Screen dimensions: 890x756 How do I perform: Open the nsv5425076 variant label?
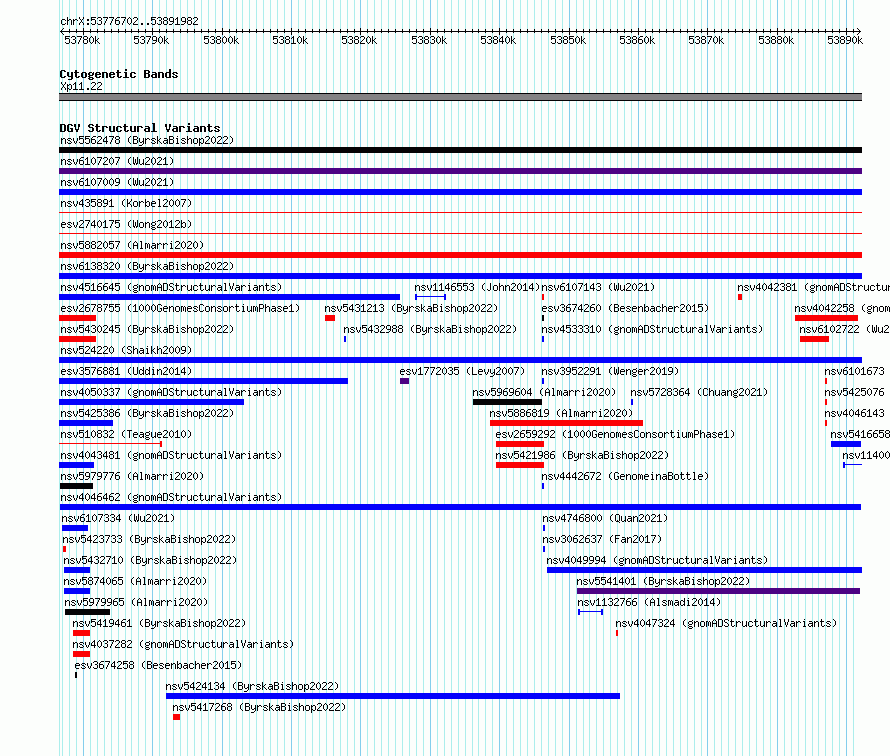[x=854, y=392]
